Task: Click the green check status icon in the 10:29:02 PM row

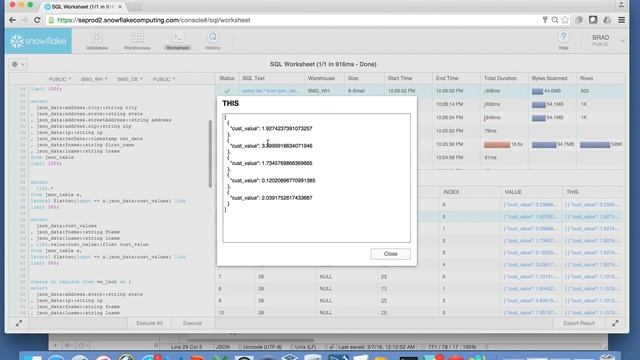Action: pos(227,91)
